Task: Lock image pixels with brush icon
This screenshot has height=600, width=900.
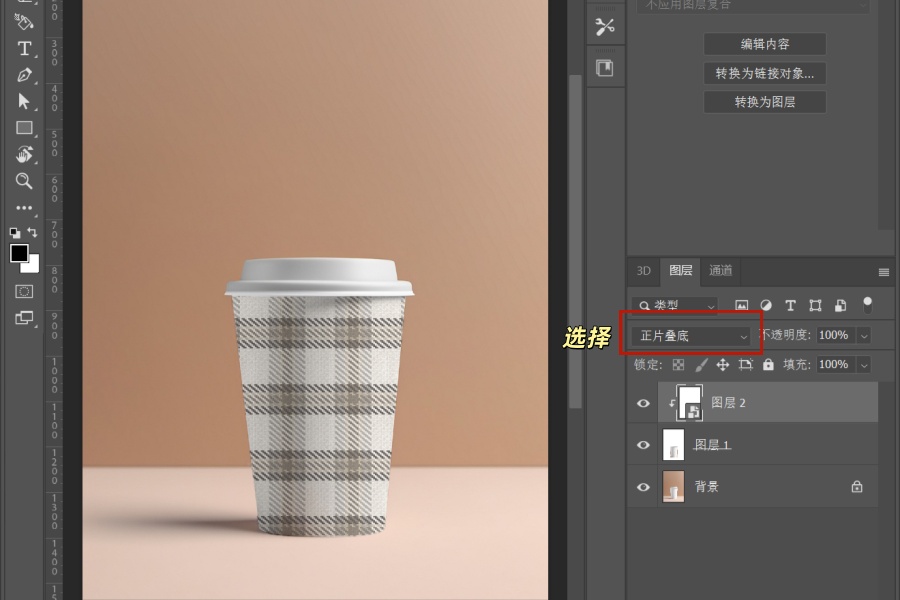Action: click(x=701, y=365)
